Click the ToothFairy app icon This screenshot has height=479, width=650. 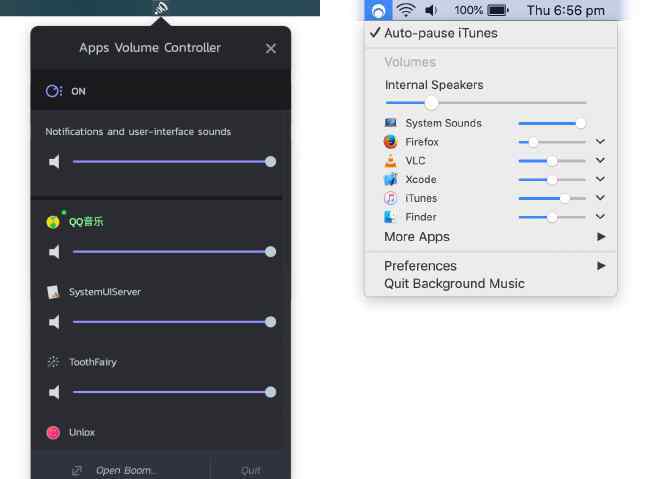tap(53, 362)
